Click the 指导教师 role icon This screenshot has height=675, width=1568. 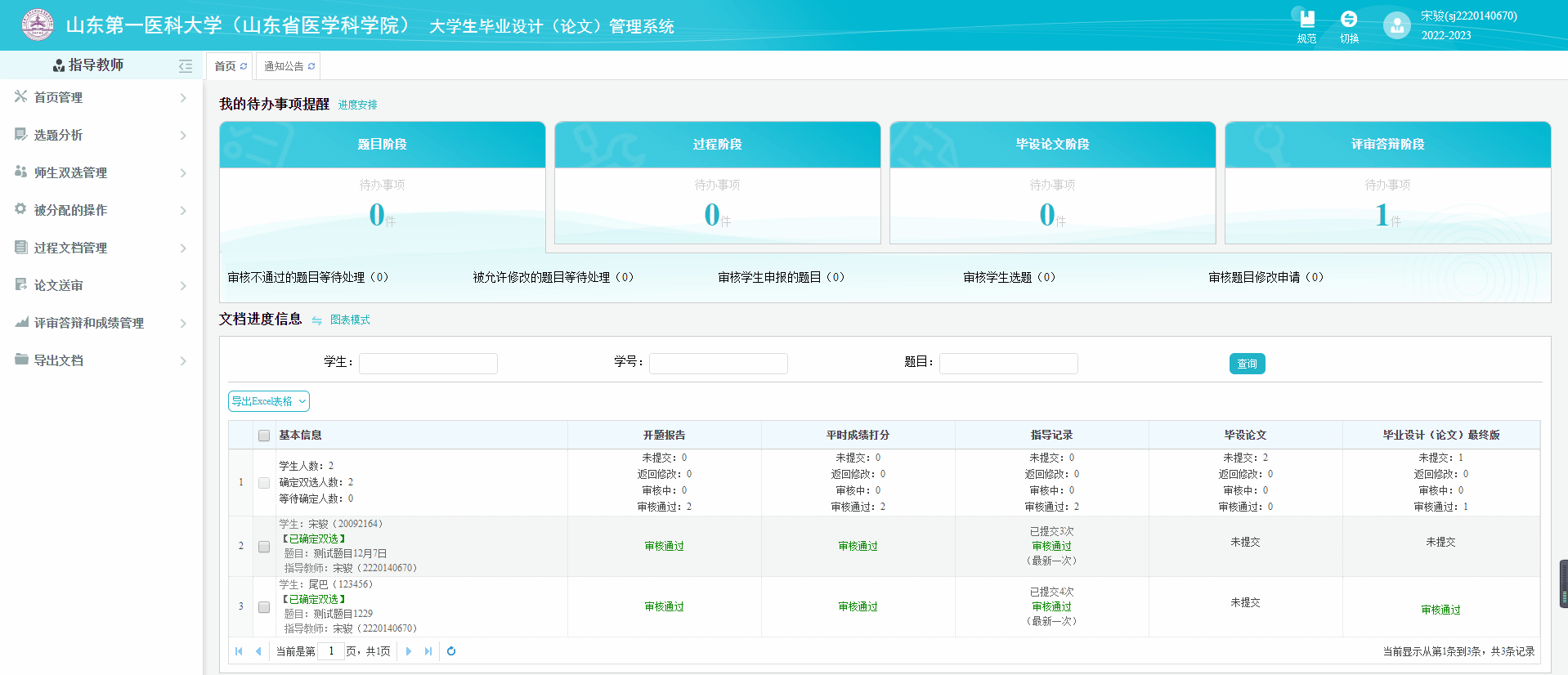[x=59, y=65]
